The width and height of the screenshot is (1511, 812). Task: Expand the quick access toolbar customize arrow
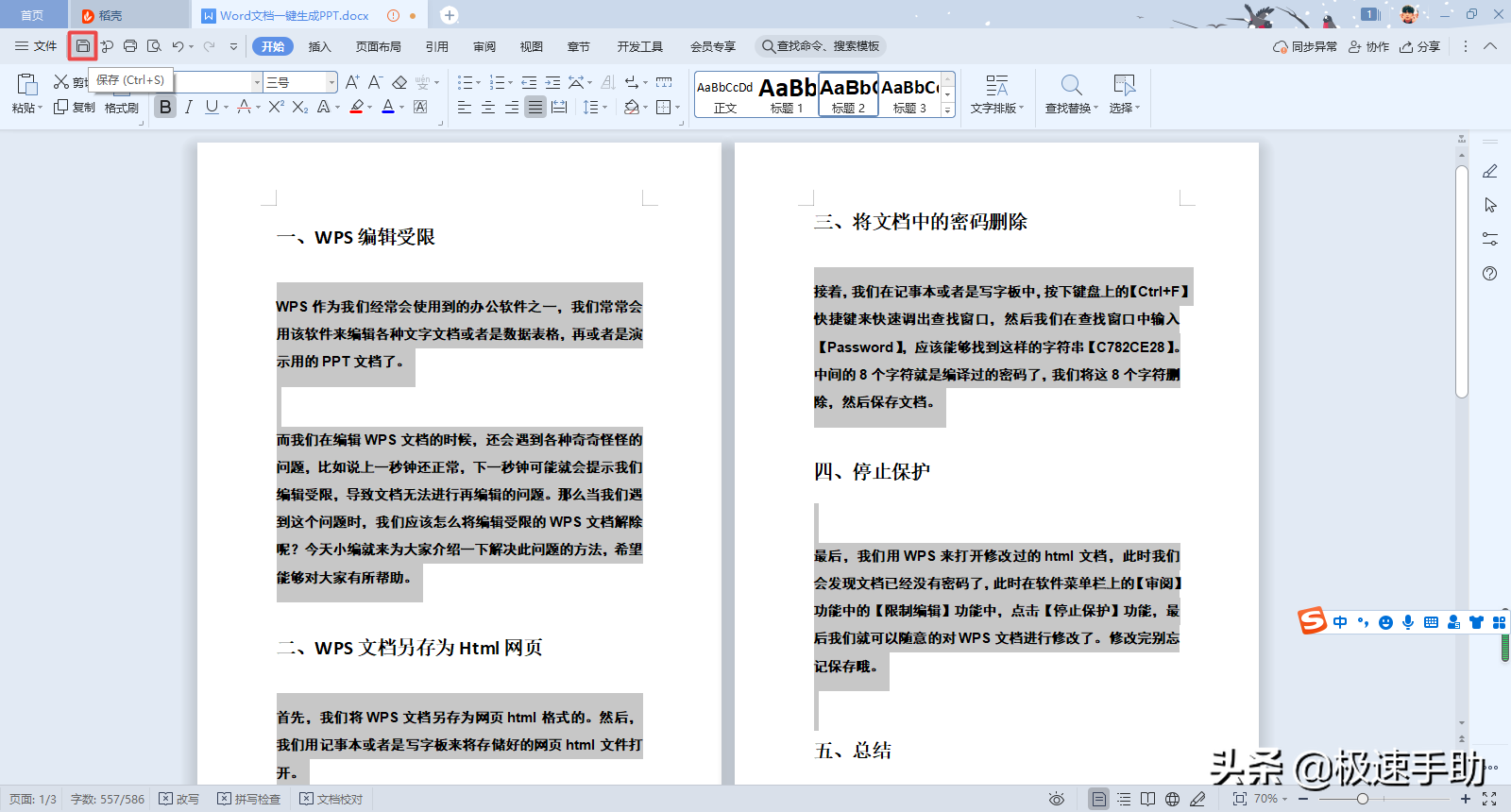point(233,46)
